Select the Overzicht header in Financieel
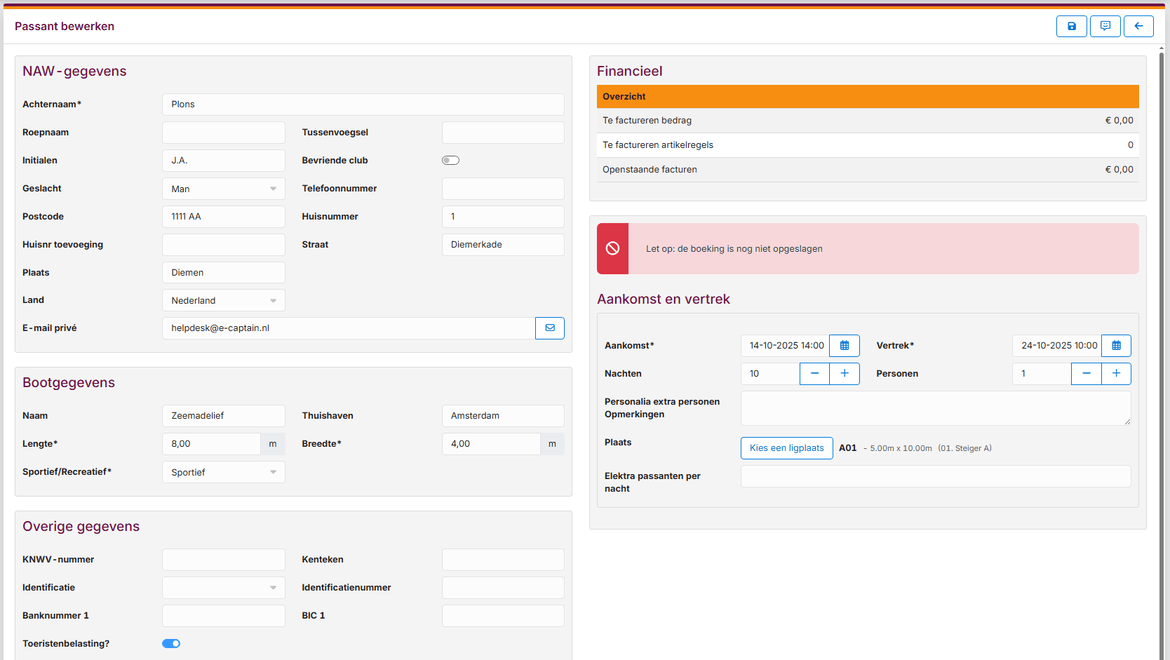Viewport: 1170px width, 660px height. (x=867, y=96)
